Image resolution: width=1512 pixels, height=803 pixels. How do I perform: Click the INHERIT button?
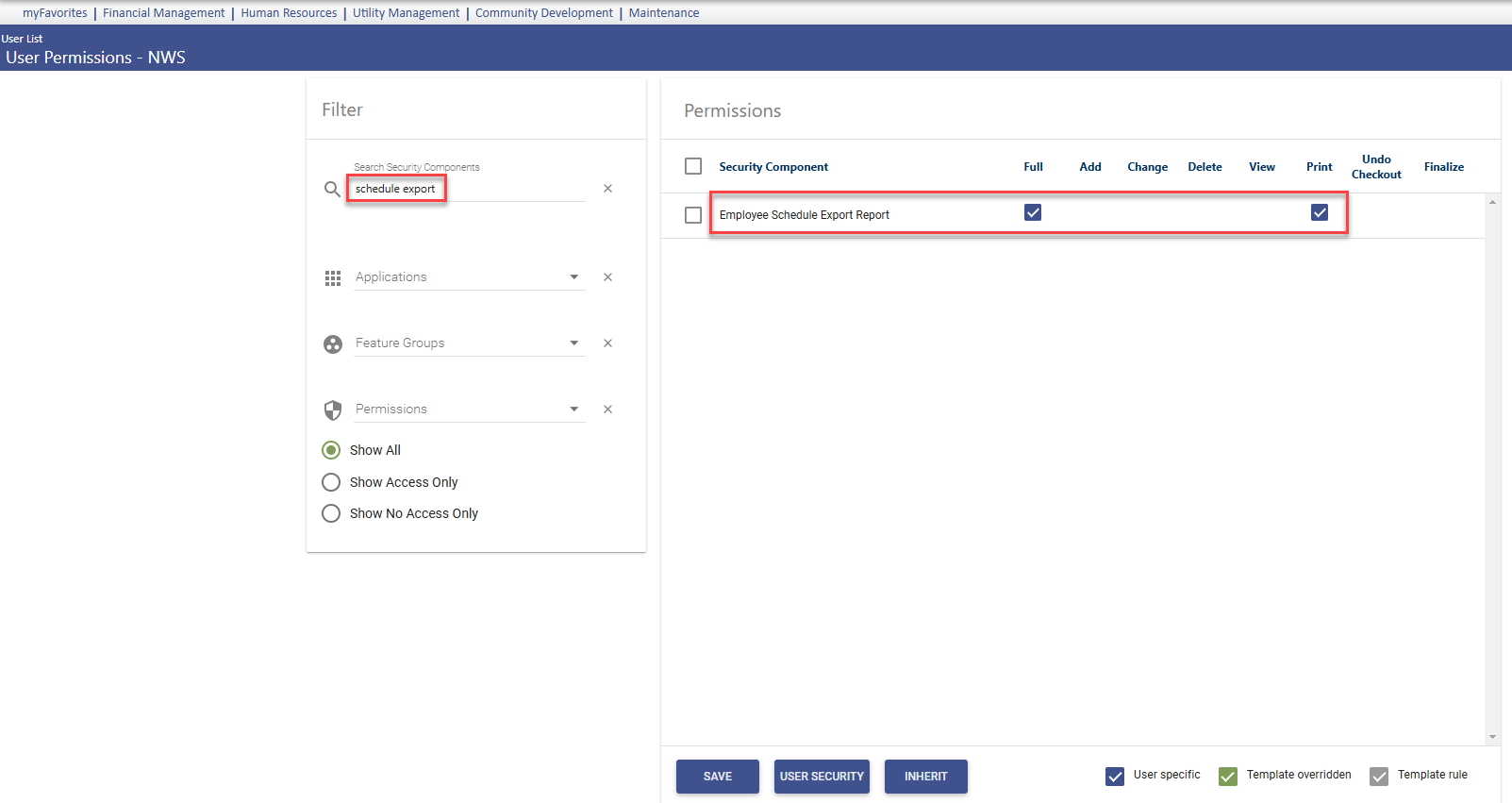[926, 777]
